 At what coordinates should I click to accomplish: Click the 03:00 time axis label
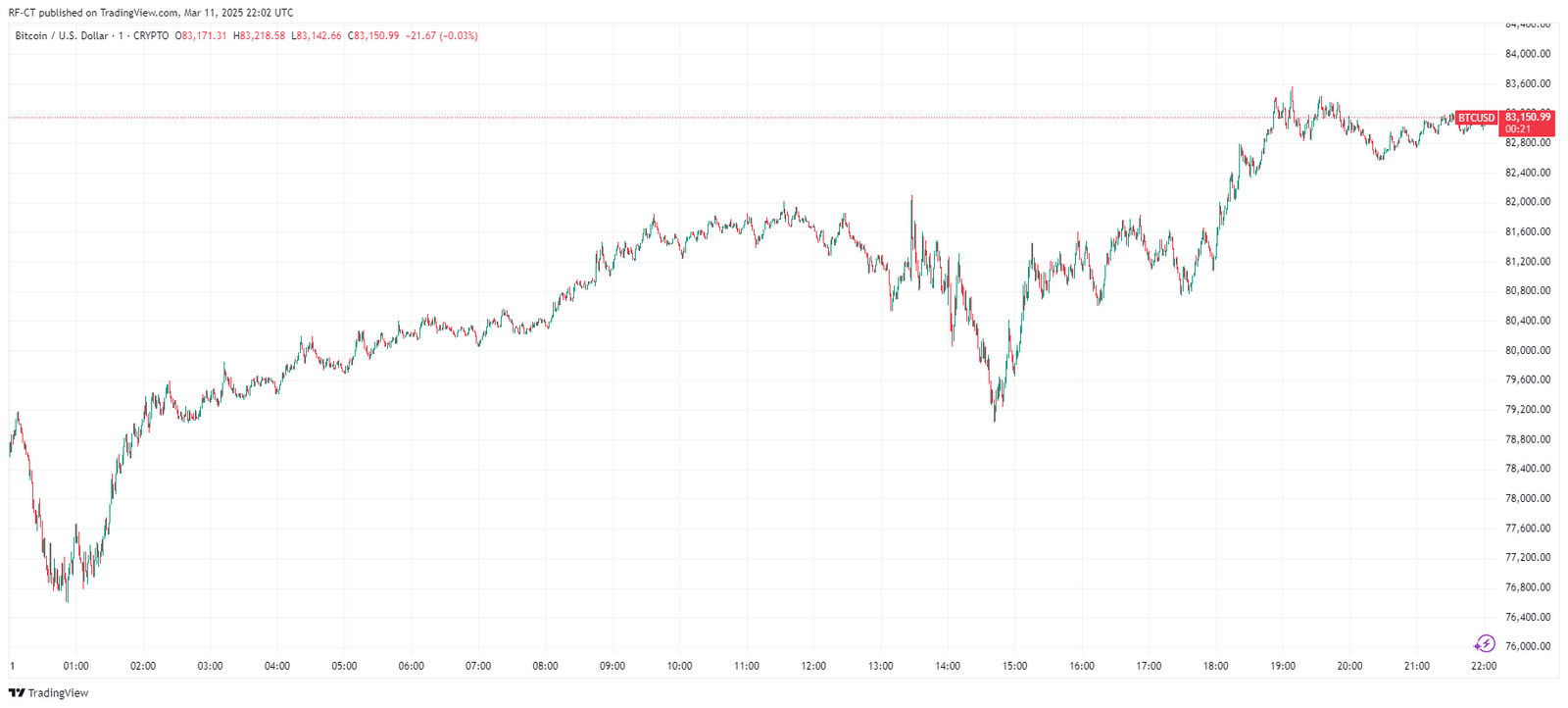click(210, 666)
